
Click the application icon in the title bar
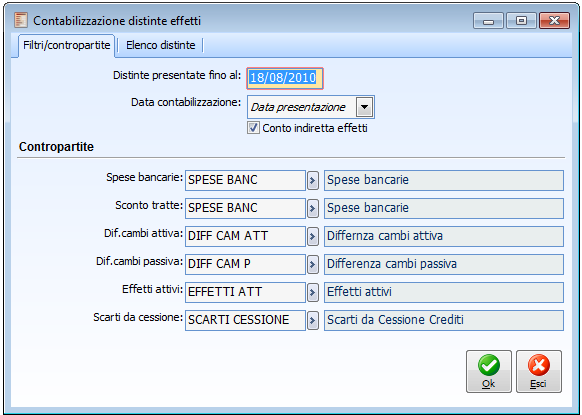coord(21,20)
